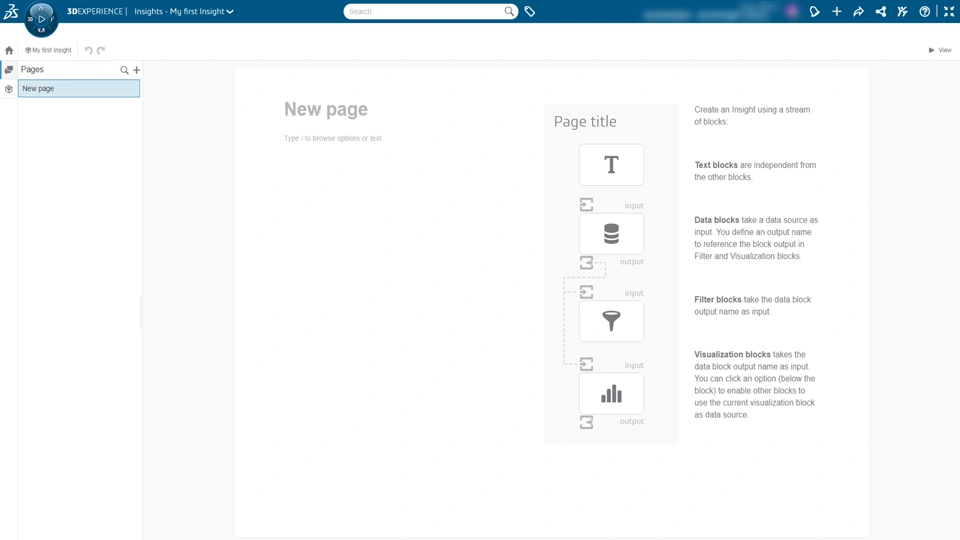This screenshot has width=960, height=540.
Task: Click the share arrow icon
Action: [858, 12]
